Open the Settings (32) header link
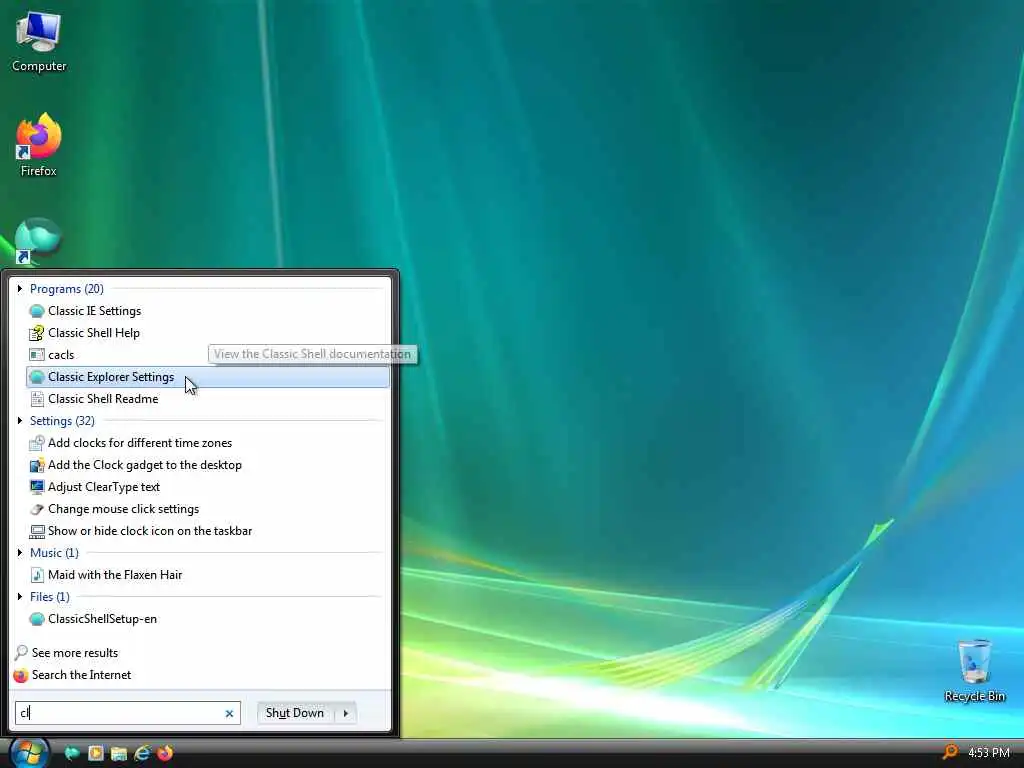The width and height of the screenshot is (1024, 768). coord(62,421)
